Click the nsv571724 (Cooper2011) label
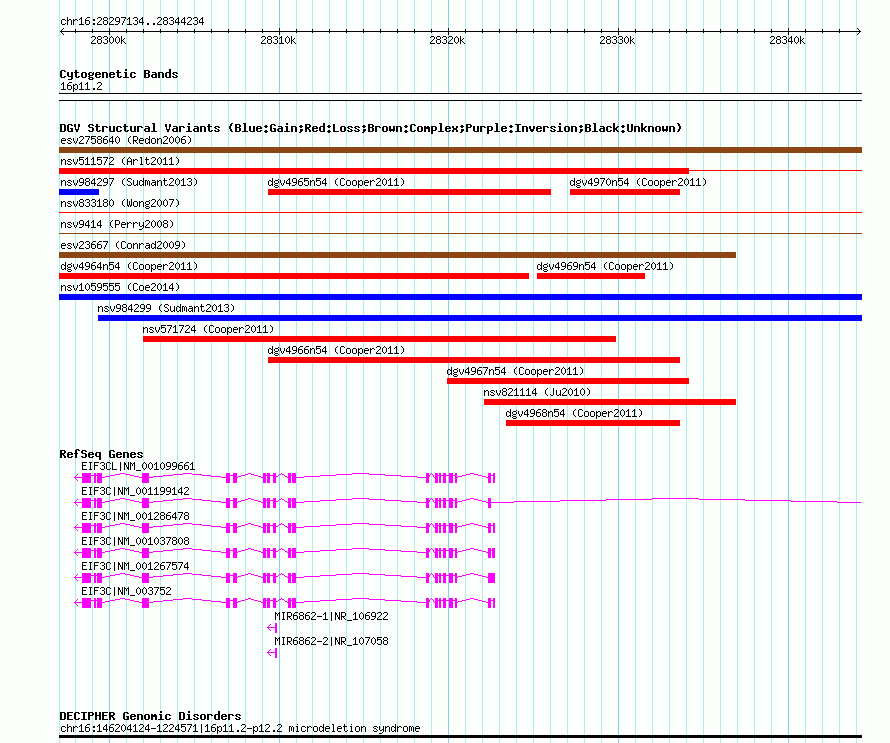Image resolution: width=890 pixels, height=743 pixels. tap(208, 329)
